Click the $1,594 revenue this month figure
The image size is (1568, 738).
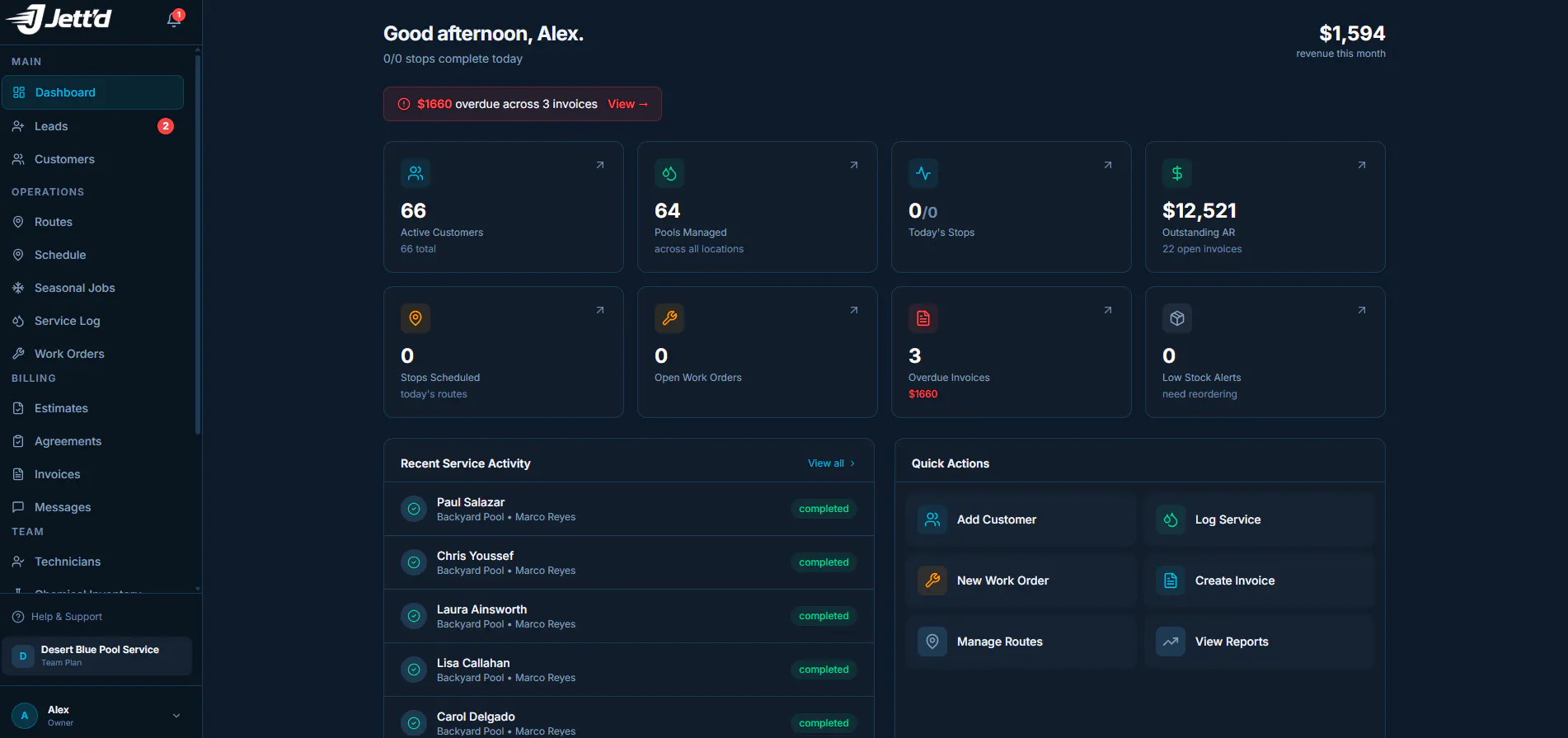1352,33
